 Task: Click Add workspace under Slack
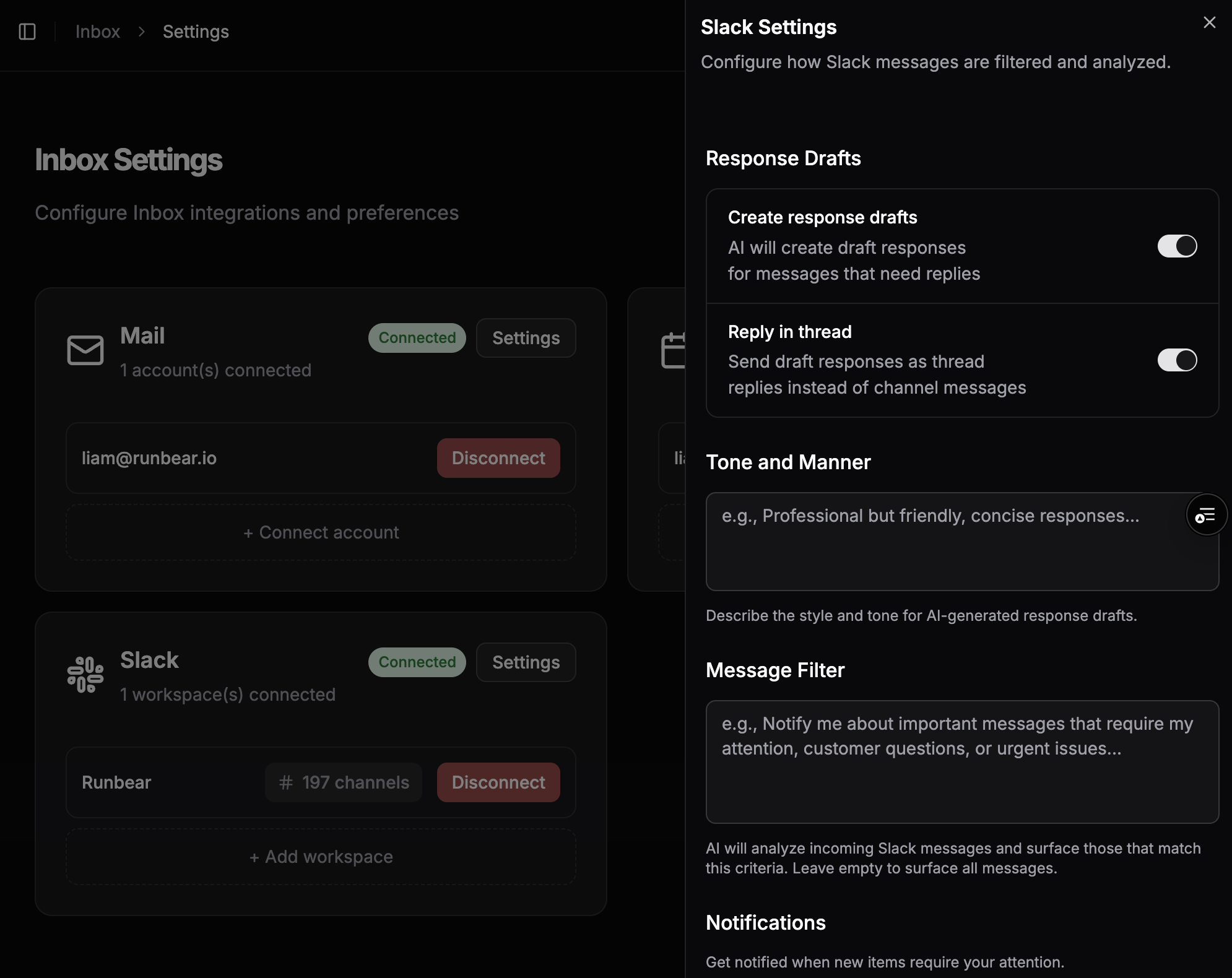pyautogui.click(x=321, y=857)
